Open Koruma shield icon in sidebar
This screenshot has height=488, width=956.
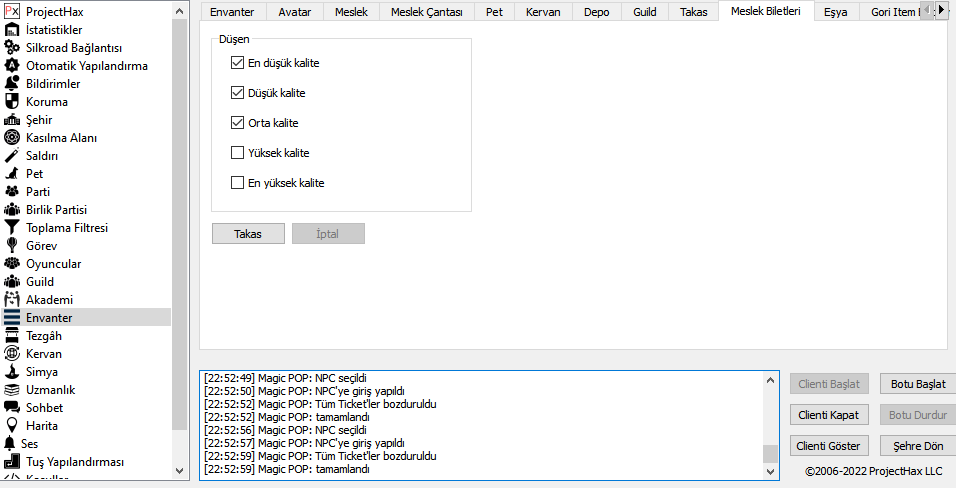[x=12, y=102]
